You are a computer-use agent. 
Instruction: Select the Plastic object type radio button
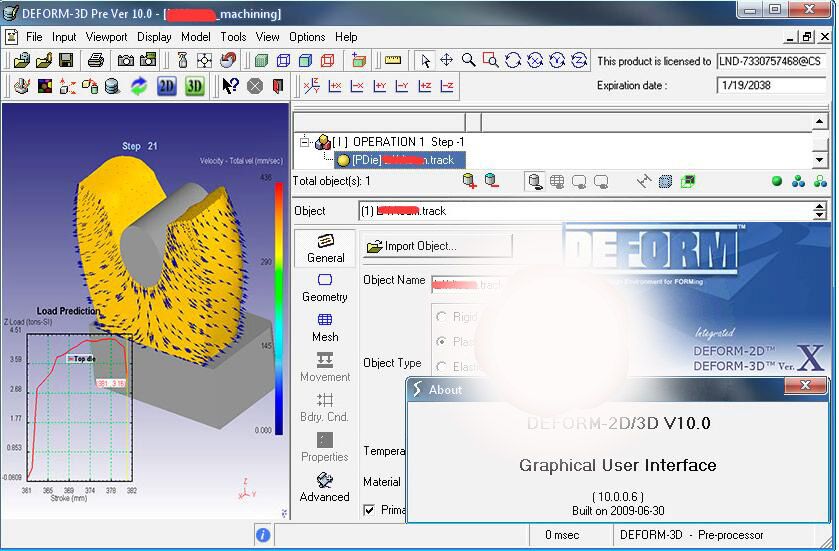point(441,342)
